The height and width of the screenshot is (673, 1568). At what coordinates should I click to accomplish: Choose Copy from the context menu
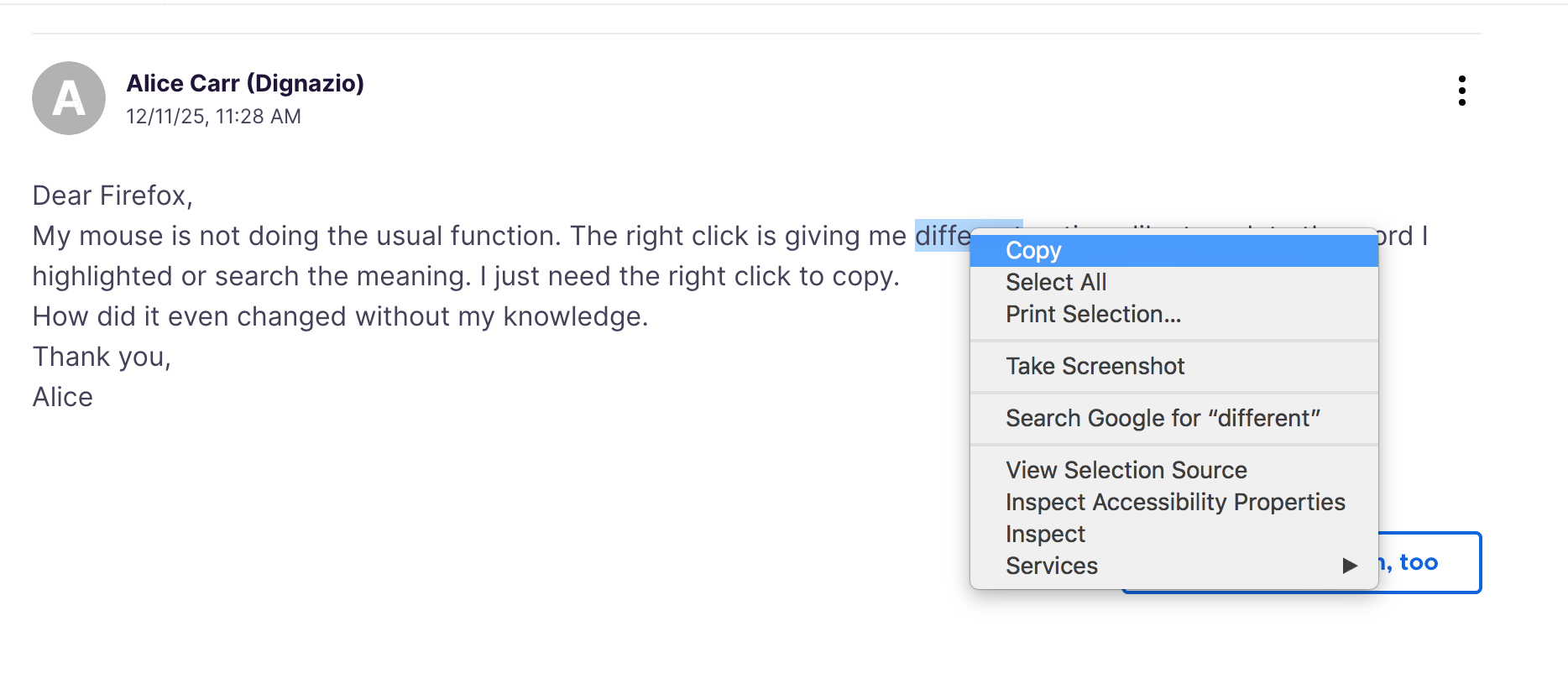pos(1033,251)
